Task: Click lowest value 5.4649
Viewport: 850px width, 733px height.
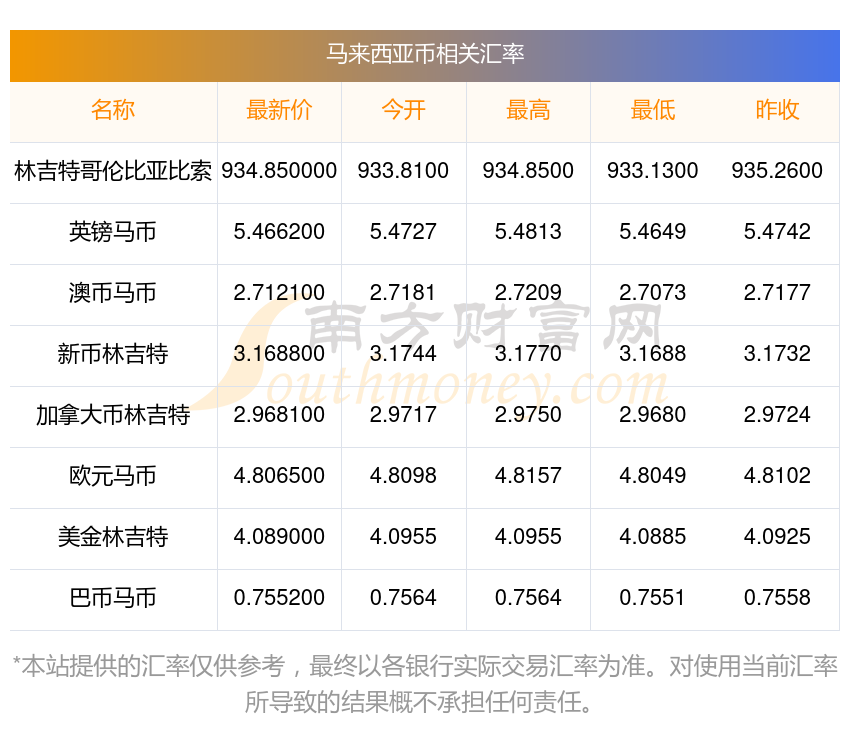Action: (x=653, y=232)
